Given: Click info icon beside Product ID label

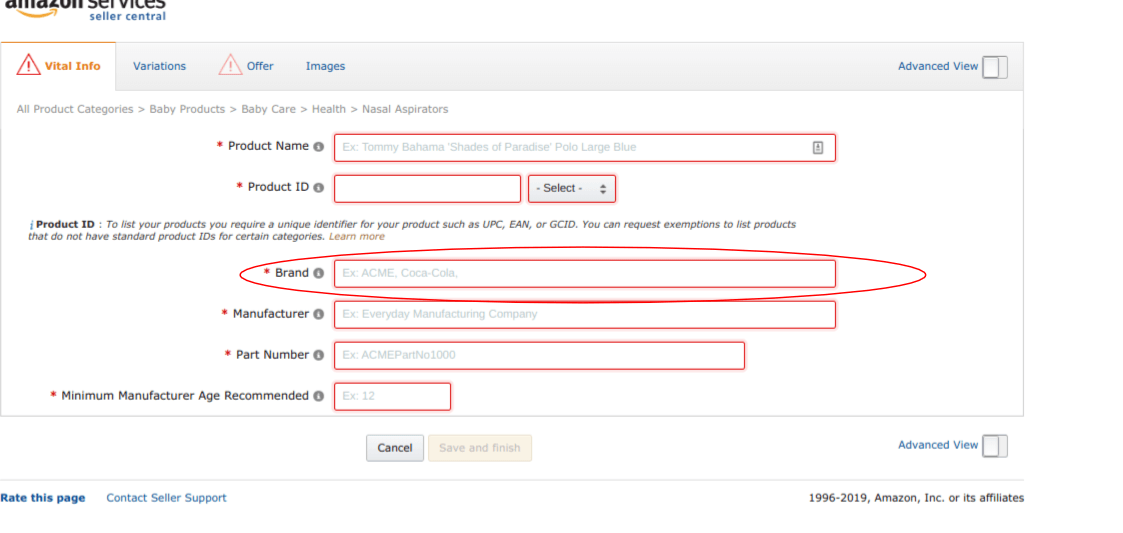Looking at the screenshot, I should point(319,188).
